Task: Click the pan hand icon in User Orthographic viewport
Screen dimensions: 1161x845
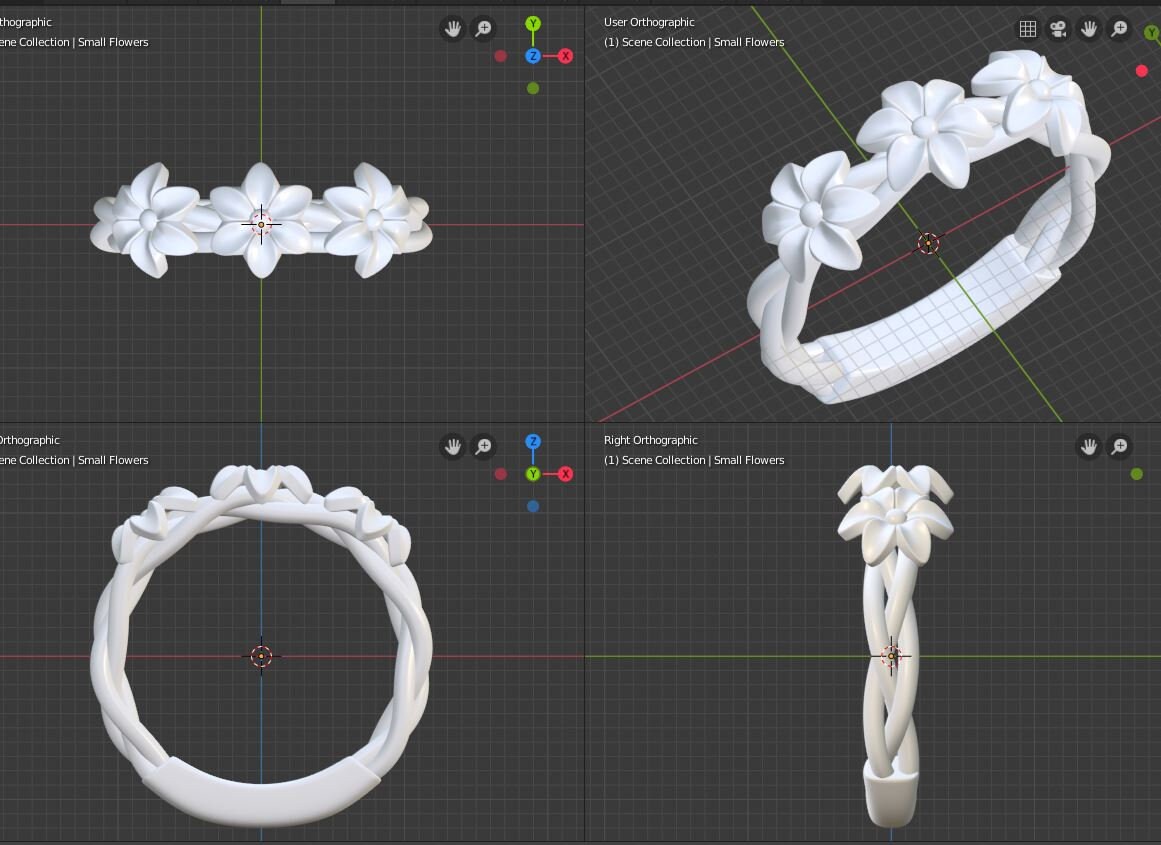Action: [x=1088, y=29]
